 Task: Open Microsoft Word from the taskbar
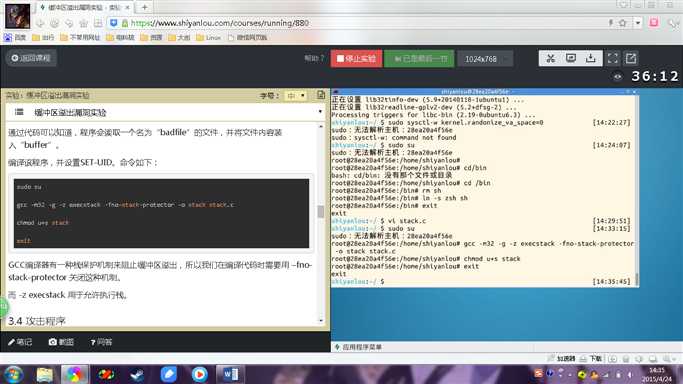[x=230, y=374]
